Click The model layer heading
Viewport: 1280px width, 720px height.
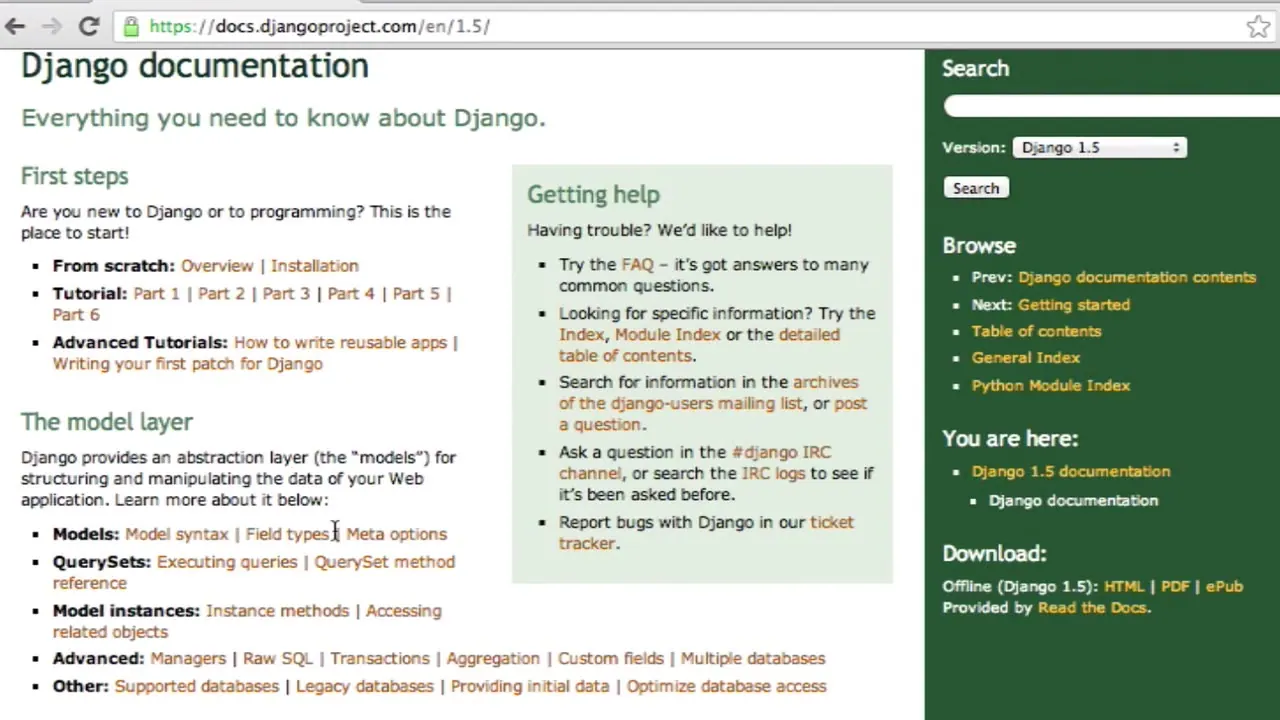tap(107, 422)
